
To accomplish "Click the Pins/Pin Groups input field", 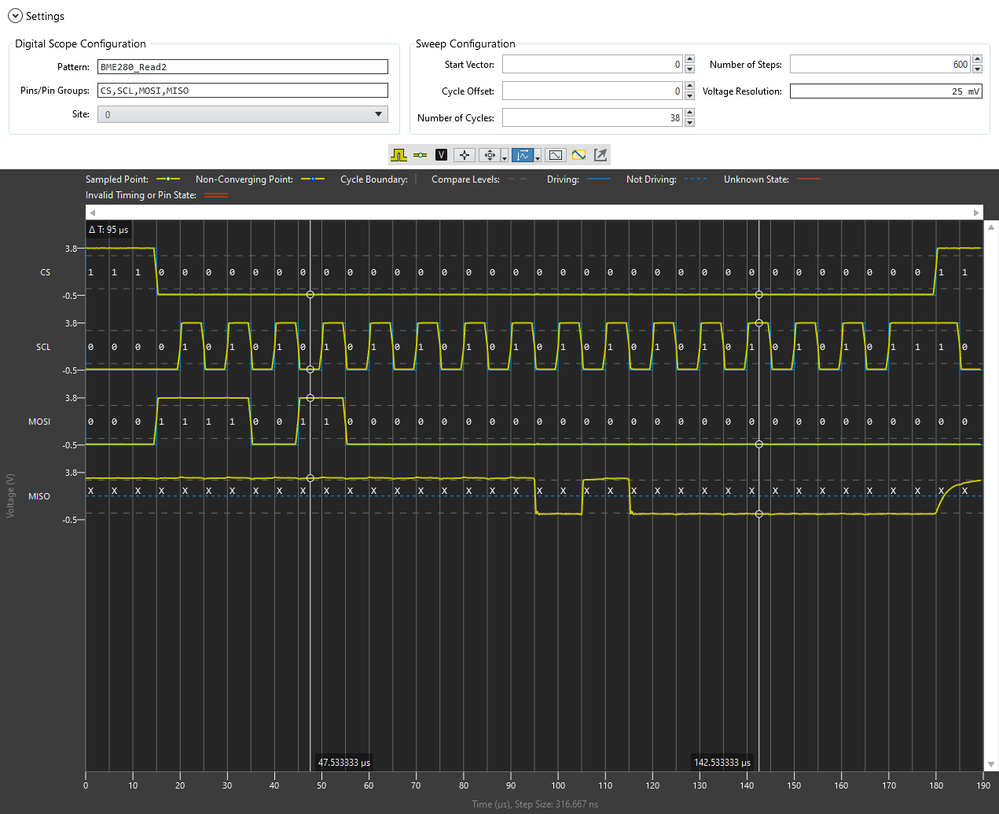I will [x=243, y=90].
